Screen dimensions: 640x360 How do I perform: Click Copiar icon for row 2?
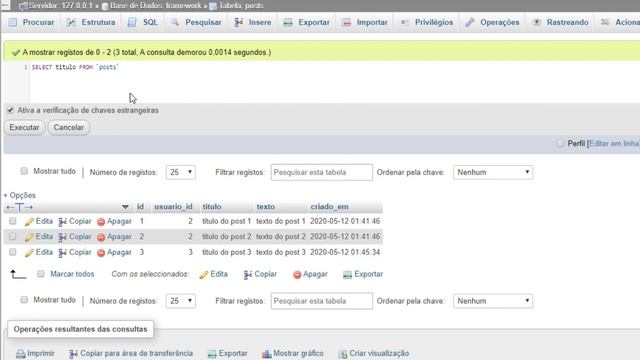click(x=62, y=237)
